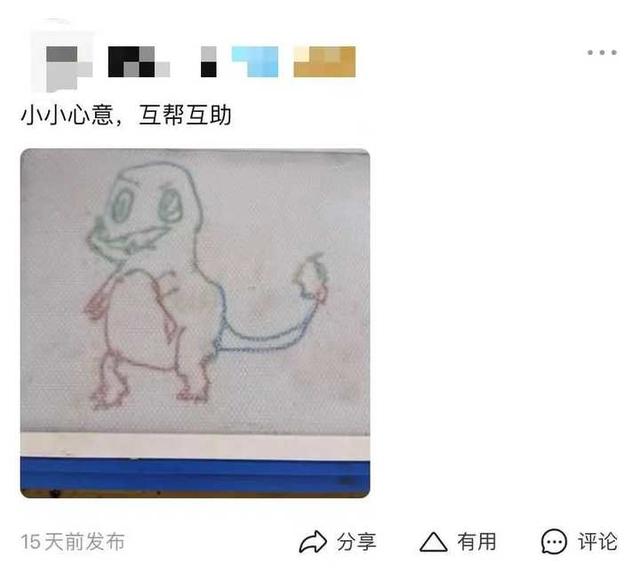Open the Charmander drawing photo
Image resolution: width=640 pixels, height=581 pixels.
tap(195, 323)
